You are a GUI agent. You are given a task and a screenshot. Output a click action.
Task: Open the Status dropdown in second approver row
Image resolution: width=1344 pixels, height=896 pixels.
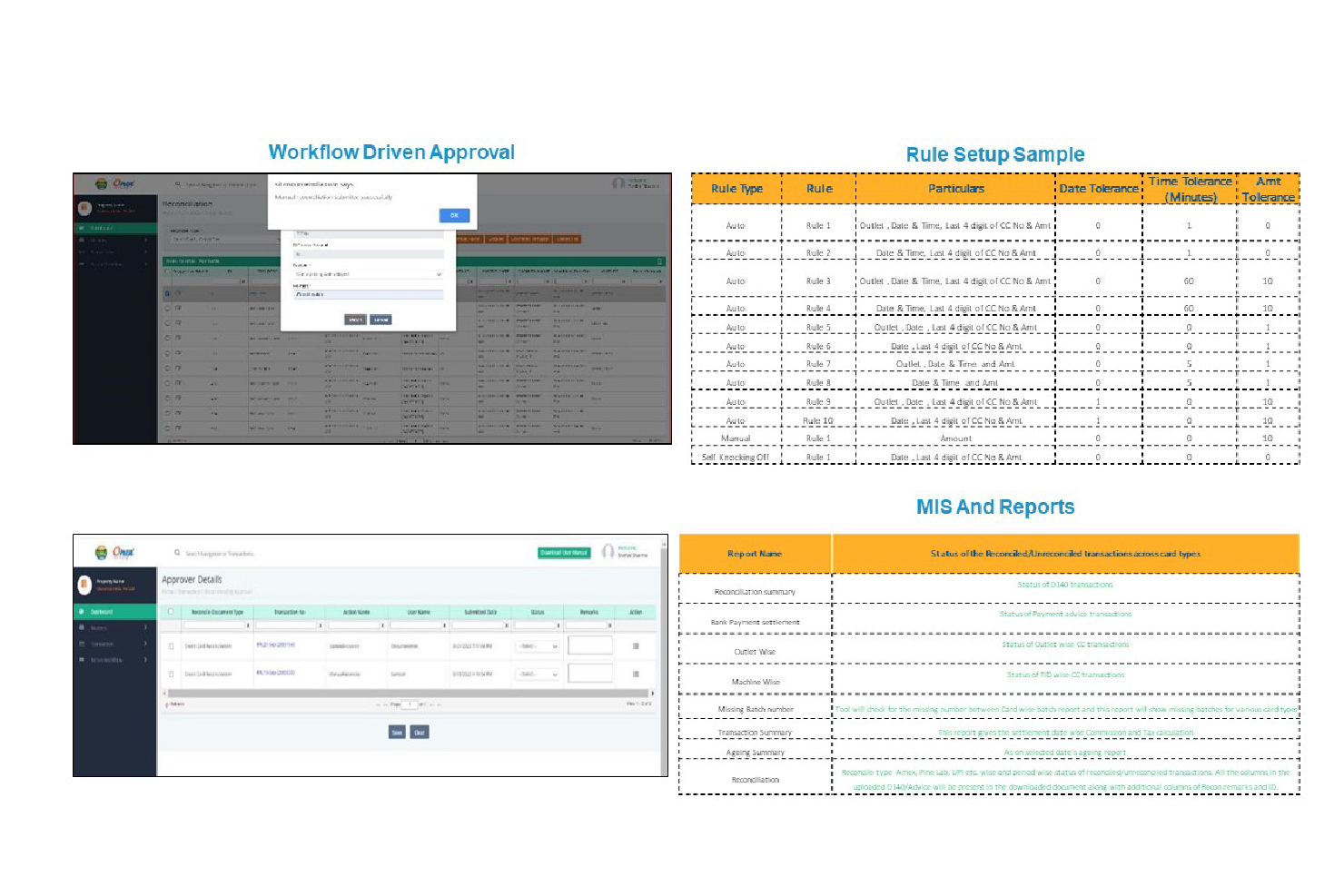click(538, 674)
